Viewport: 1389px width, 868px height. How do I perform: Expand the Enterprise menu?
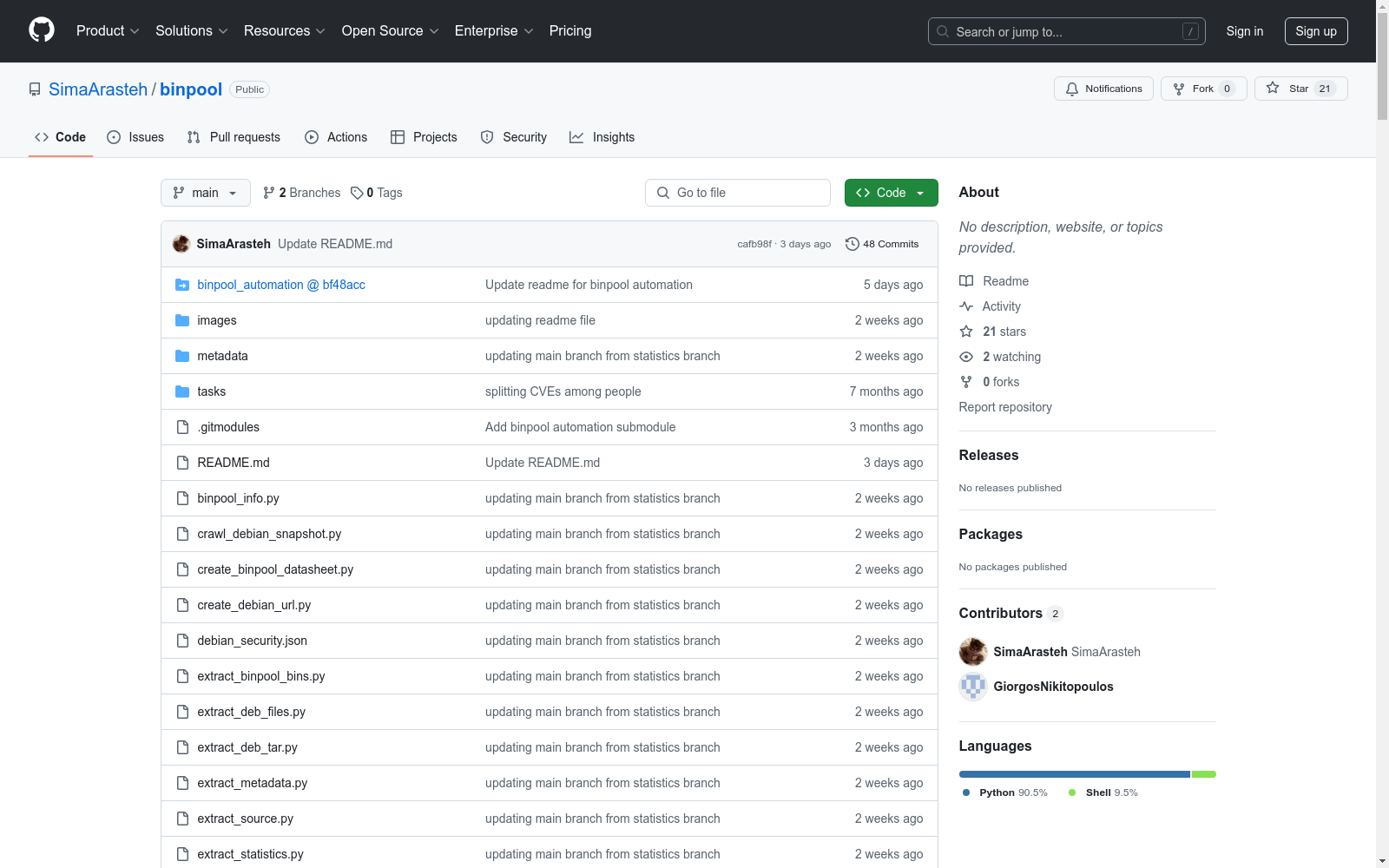click(x=494, y=31)
